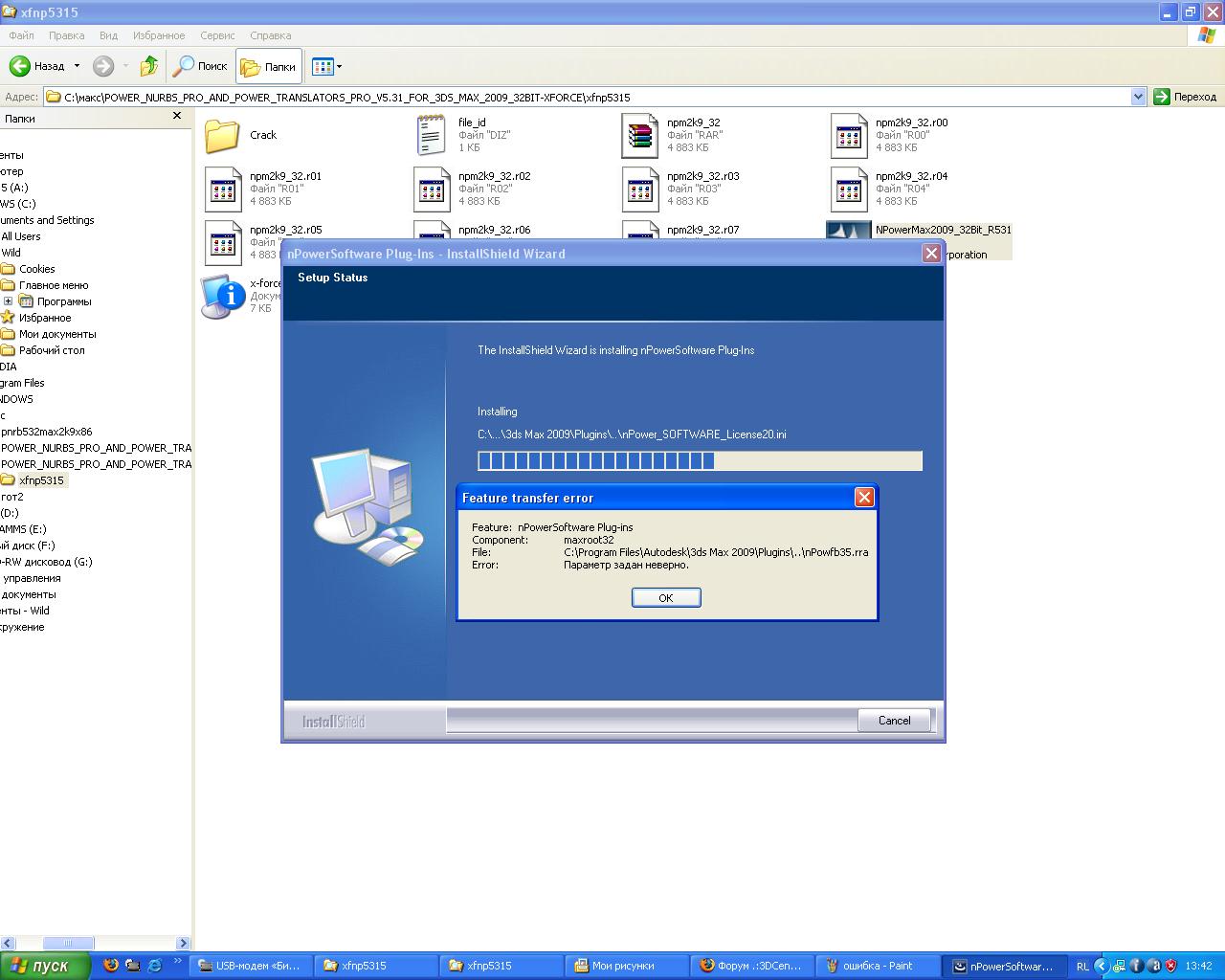Close the Папки folders pane
Viewport: 1225px width, 980px height.
click(x=176, y=116)
